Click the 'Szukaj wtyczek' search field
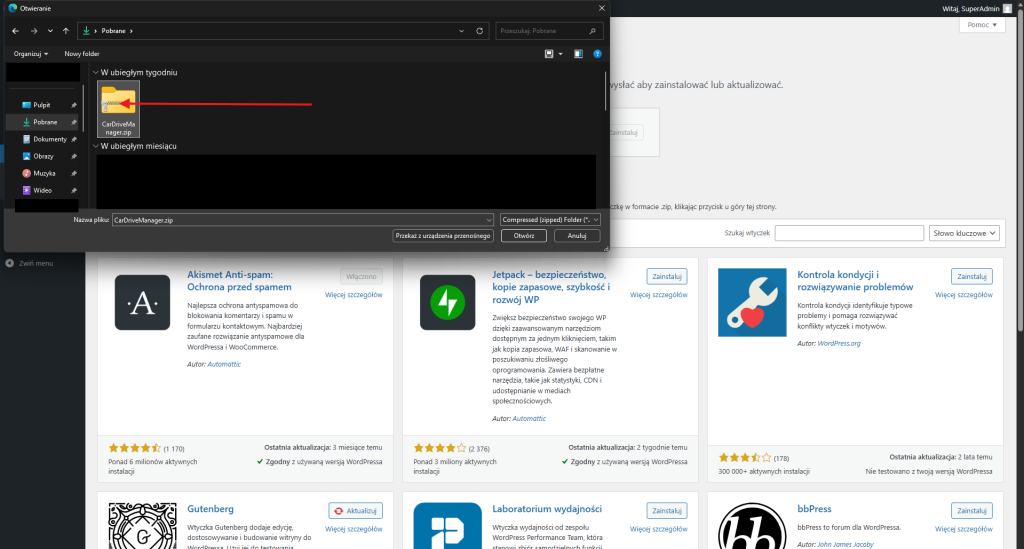The image size is (1024, 549). pyautogui.click(x=849, y=233)
